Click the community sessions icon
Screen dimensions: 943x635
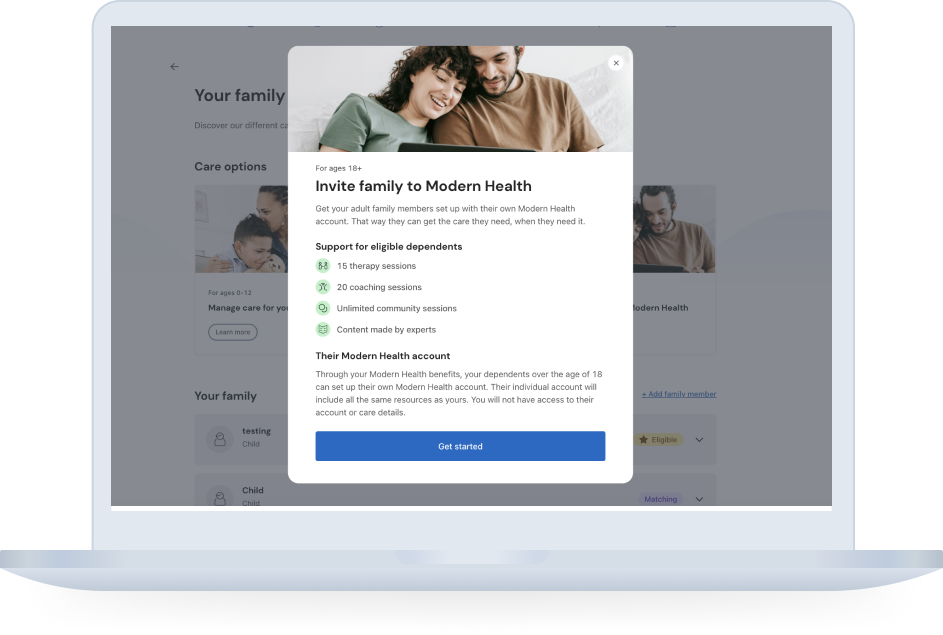[323, 308]
